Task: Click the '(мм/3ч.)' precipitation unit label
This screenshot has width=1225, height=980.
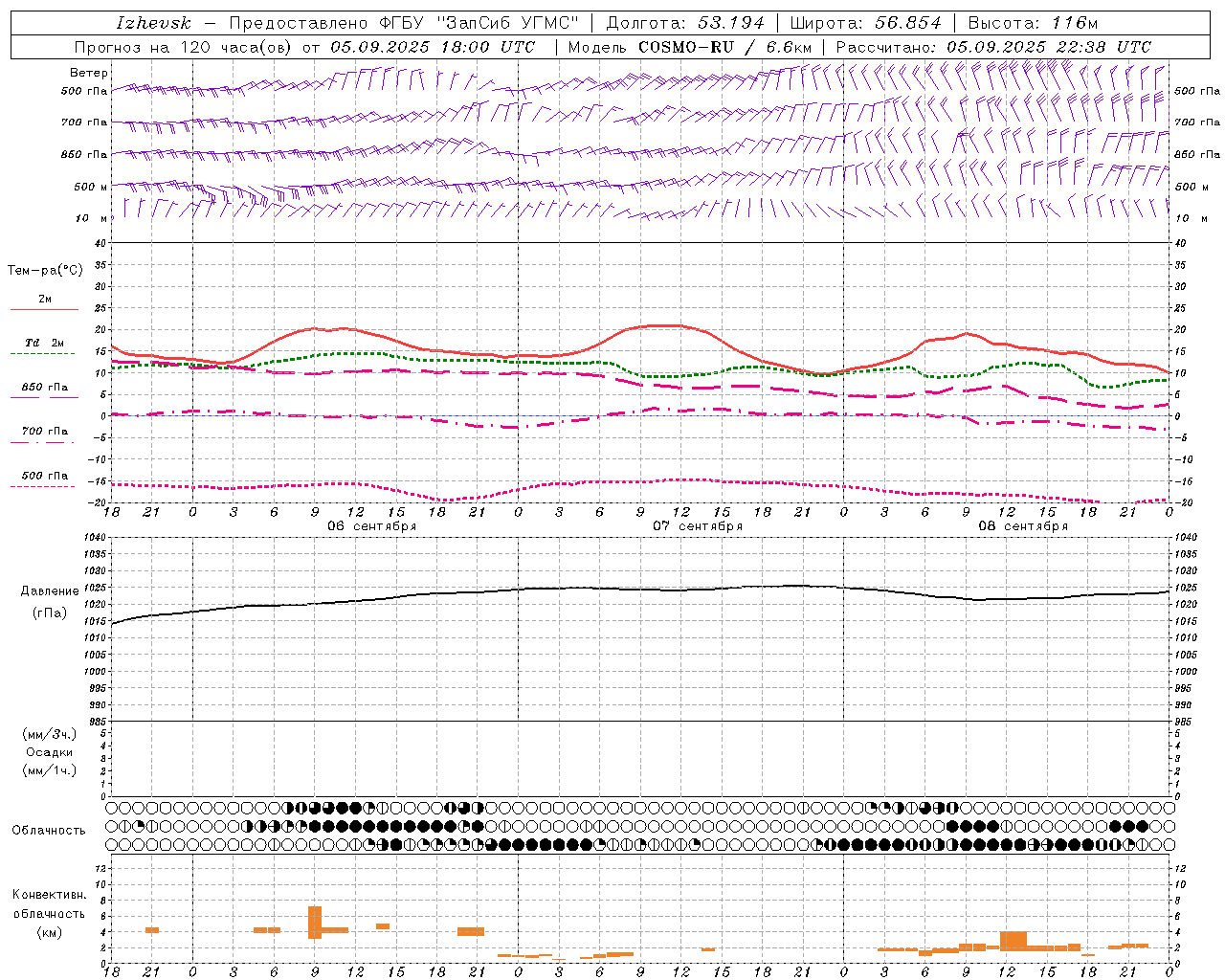Action: point(50,734)
